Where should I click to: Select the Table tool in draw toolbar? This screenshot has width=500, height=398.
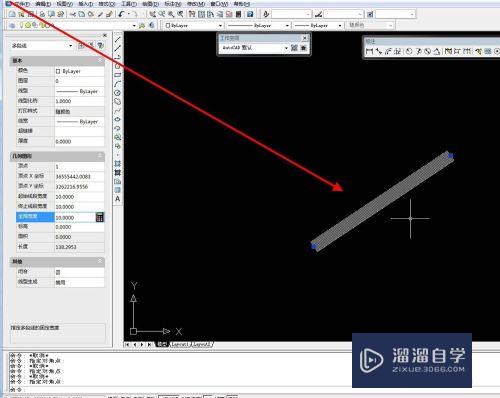coord(118,190)
